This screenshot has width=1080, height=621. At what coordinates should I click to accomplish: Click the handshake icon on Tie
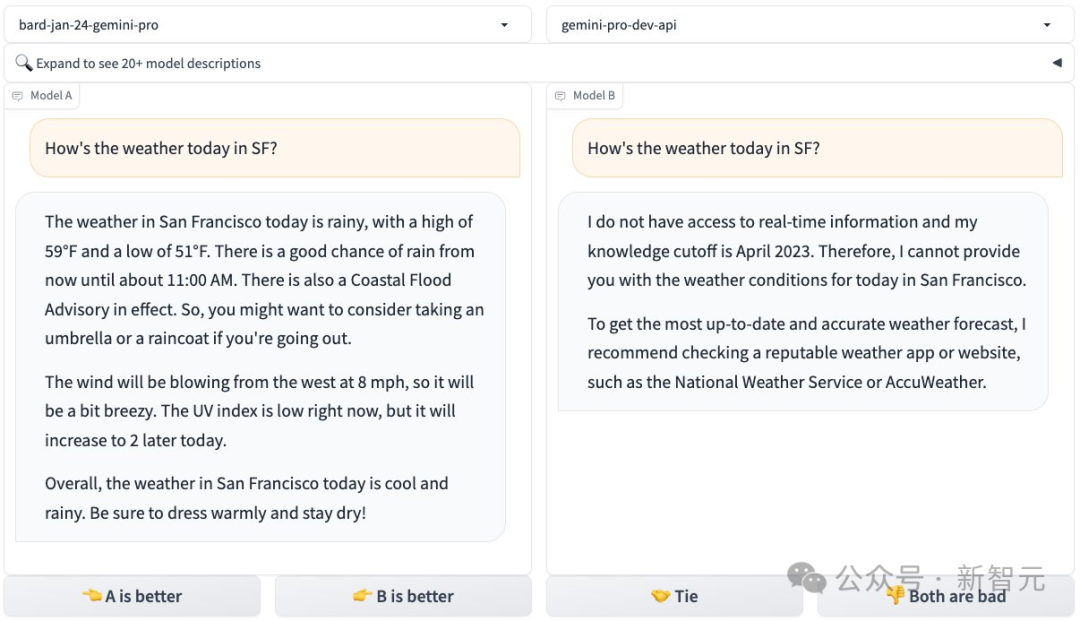[660, 596]
